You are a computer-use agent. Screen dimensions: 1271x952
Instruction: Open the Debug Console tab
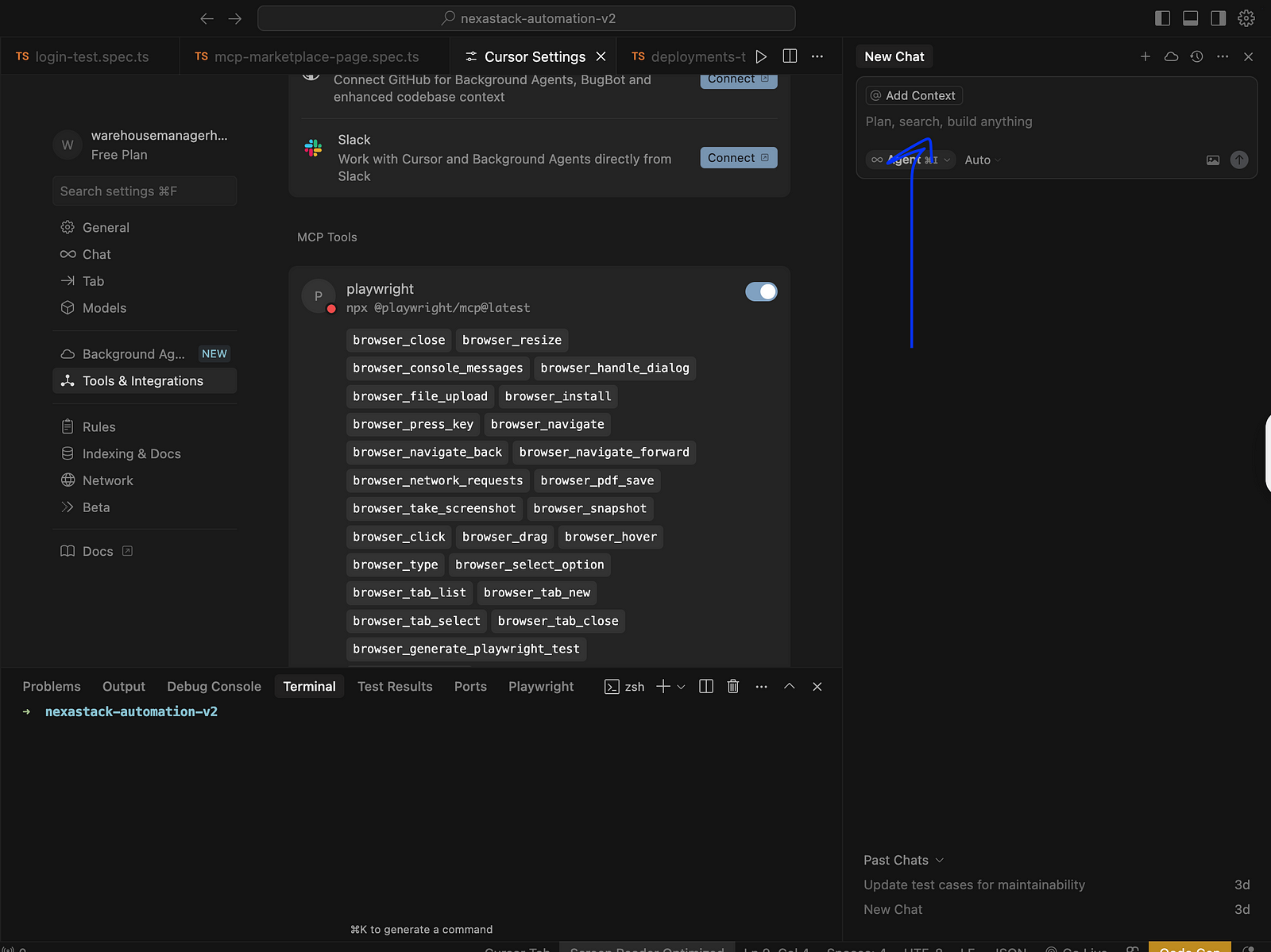click(214, 687)
